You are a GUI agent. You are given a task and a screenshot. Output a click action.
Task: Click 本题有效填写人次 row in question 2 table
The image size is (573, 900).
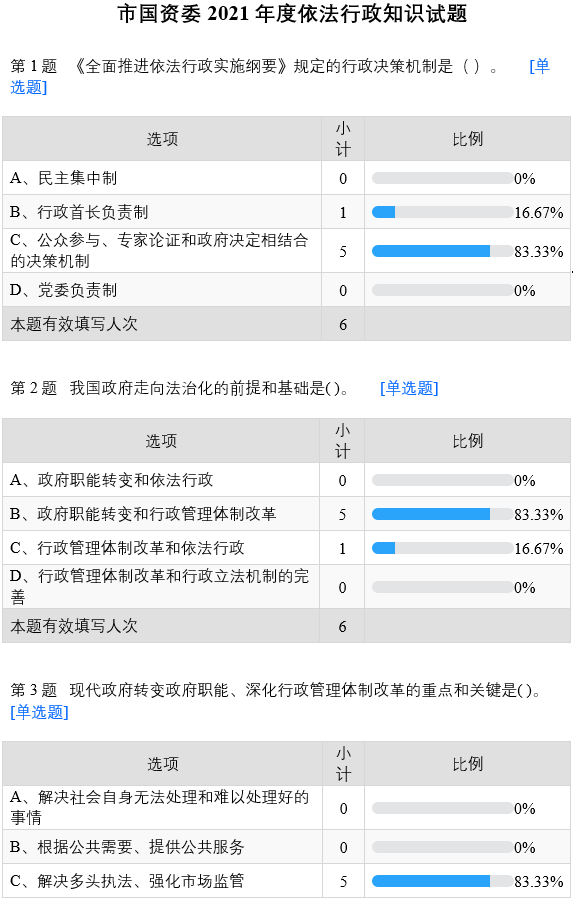click(x=286, y=626)
